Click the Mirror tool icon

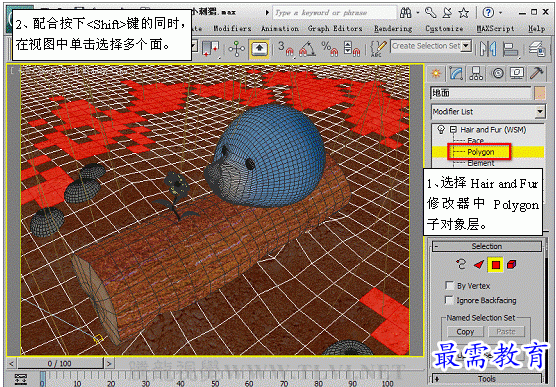(x=488, y=49)
